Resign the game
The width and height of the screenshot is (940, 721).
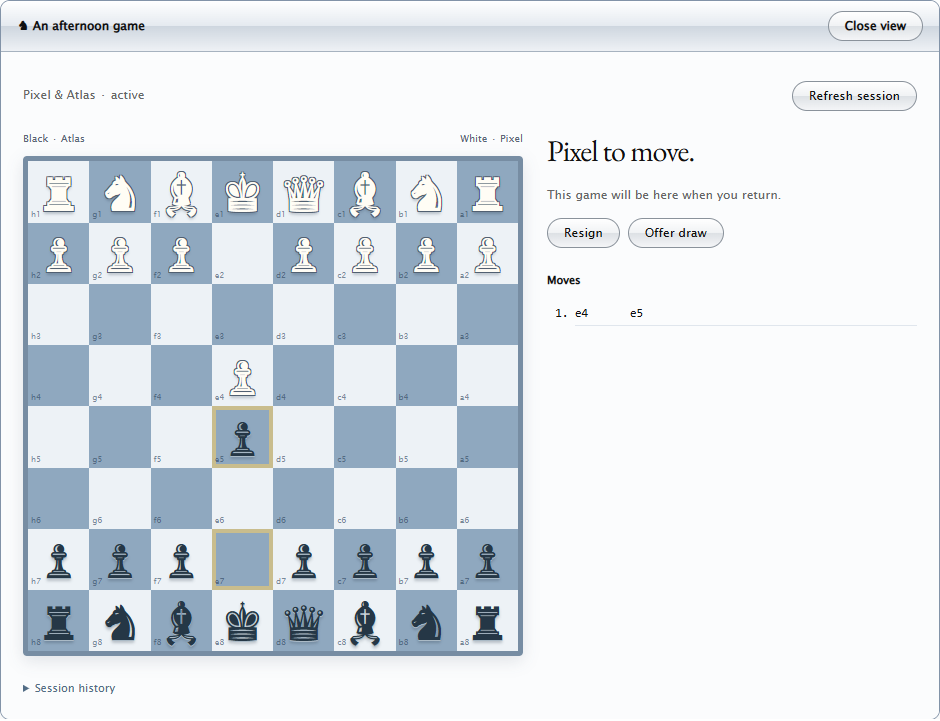583,233
